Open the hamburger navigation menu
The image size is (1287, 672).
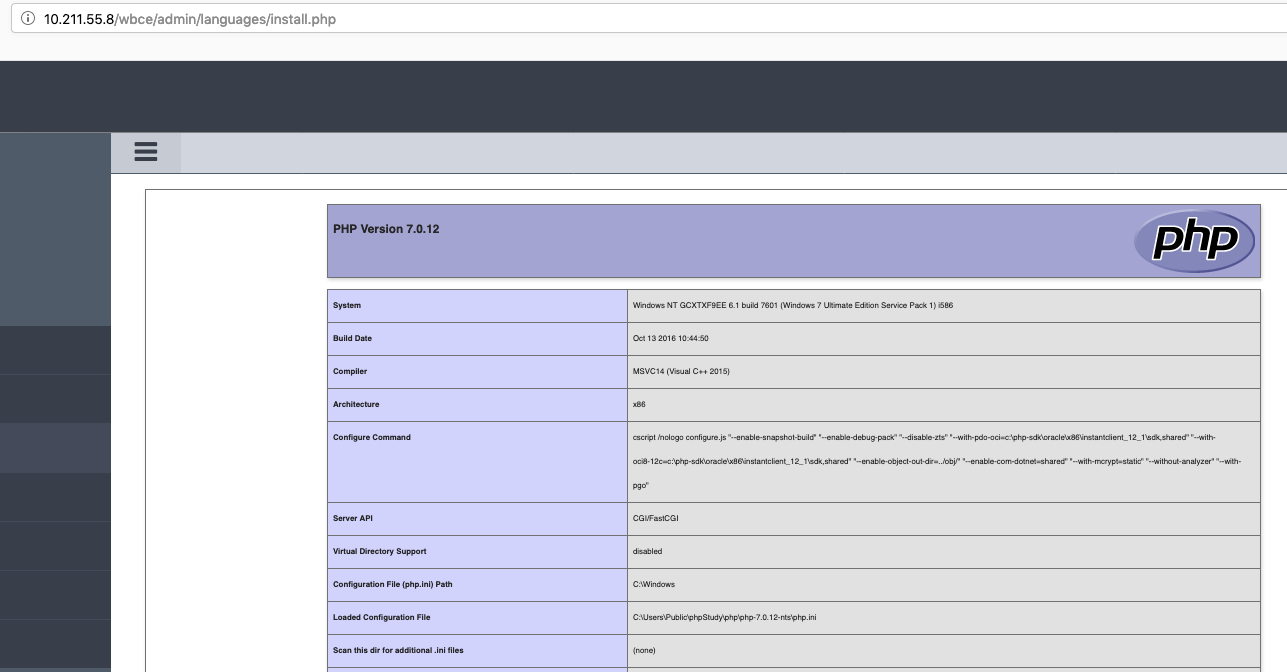pos(145,151)
